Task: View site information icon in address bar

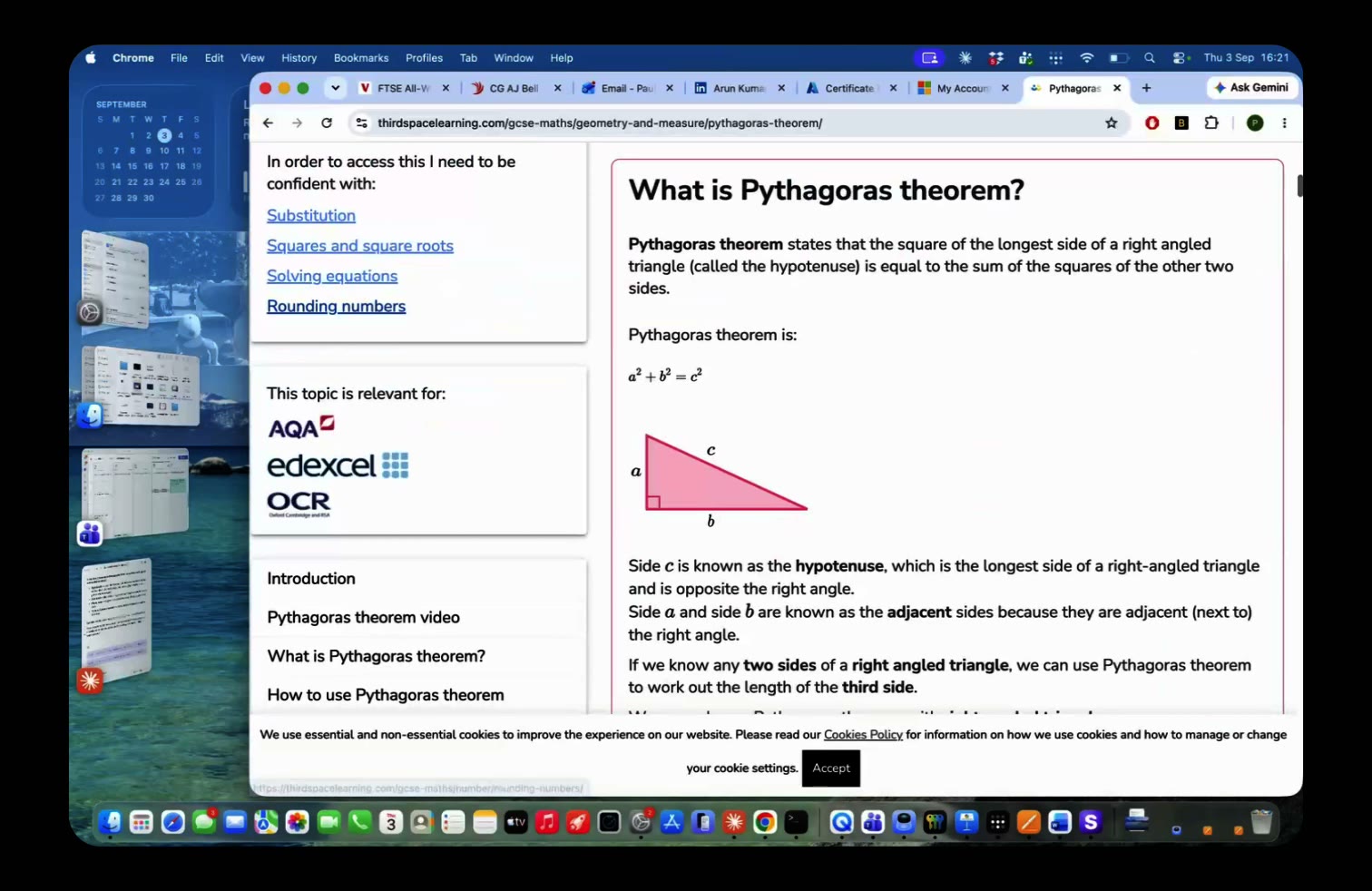Action: 361,123
